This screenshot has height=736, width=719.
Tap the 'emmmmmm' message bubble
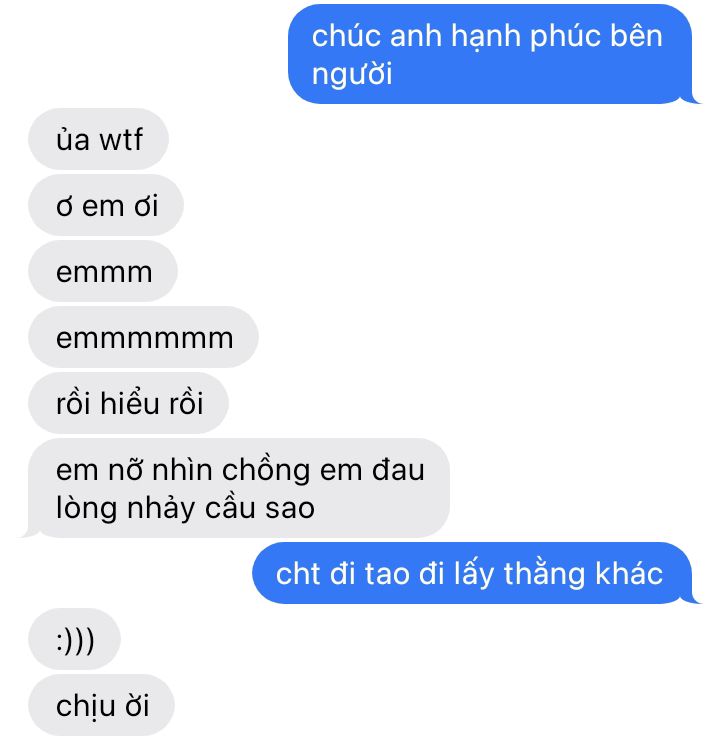tap(144, 337)
